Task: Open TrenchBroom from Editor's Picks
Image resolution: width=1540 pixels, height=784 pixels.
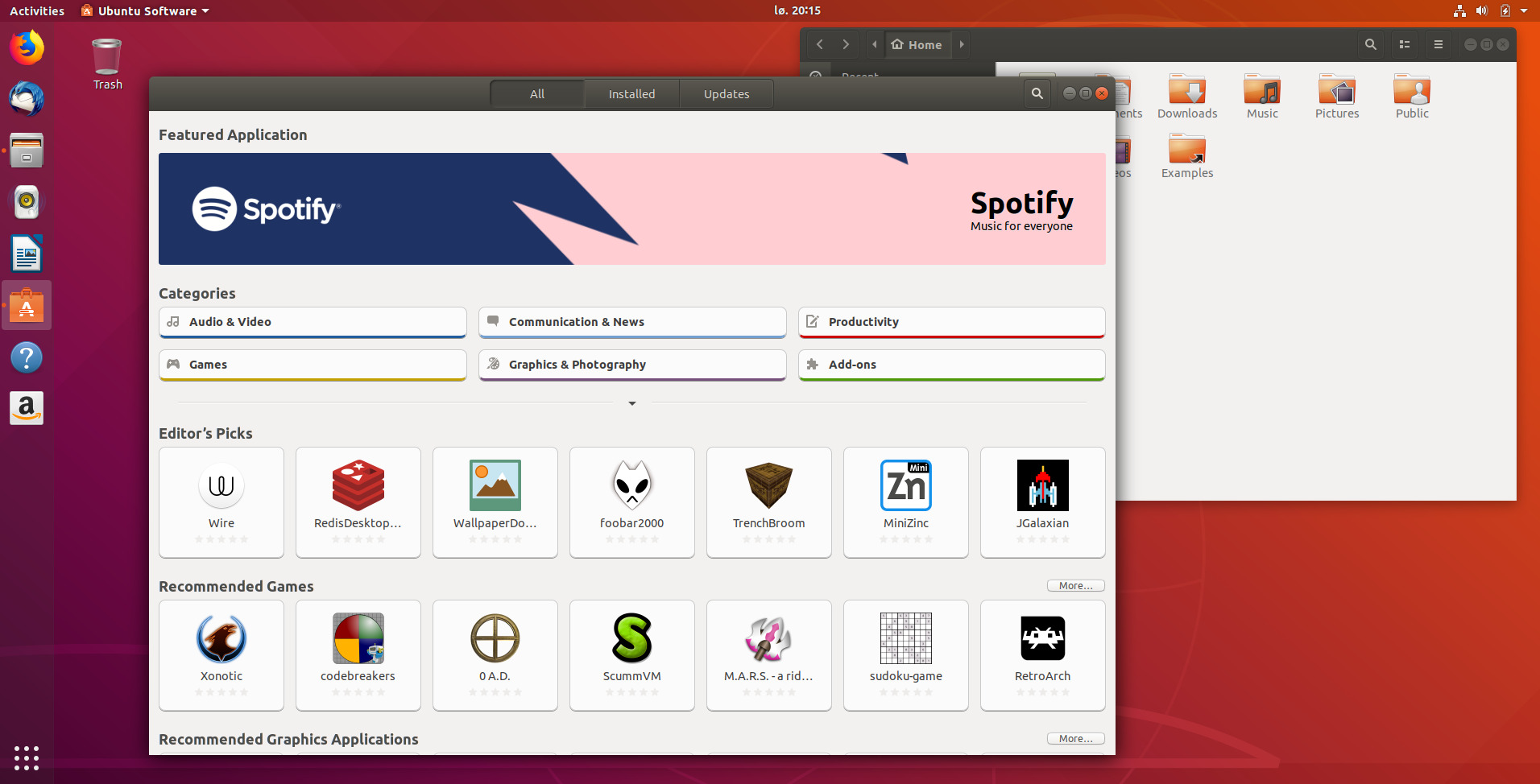Action: [769, 502]
